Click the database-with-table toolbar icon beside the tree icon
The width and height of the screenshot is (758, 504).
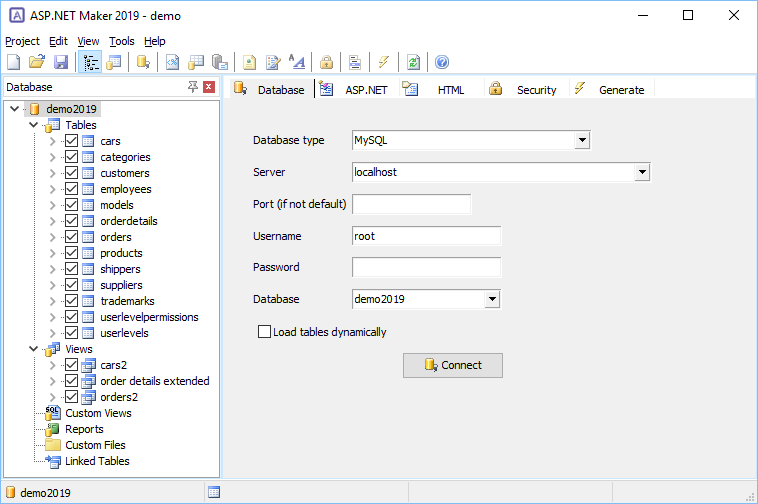[114, 62]
